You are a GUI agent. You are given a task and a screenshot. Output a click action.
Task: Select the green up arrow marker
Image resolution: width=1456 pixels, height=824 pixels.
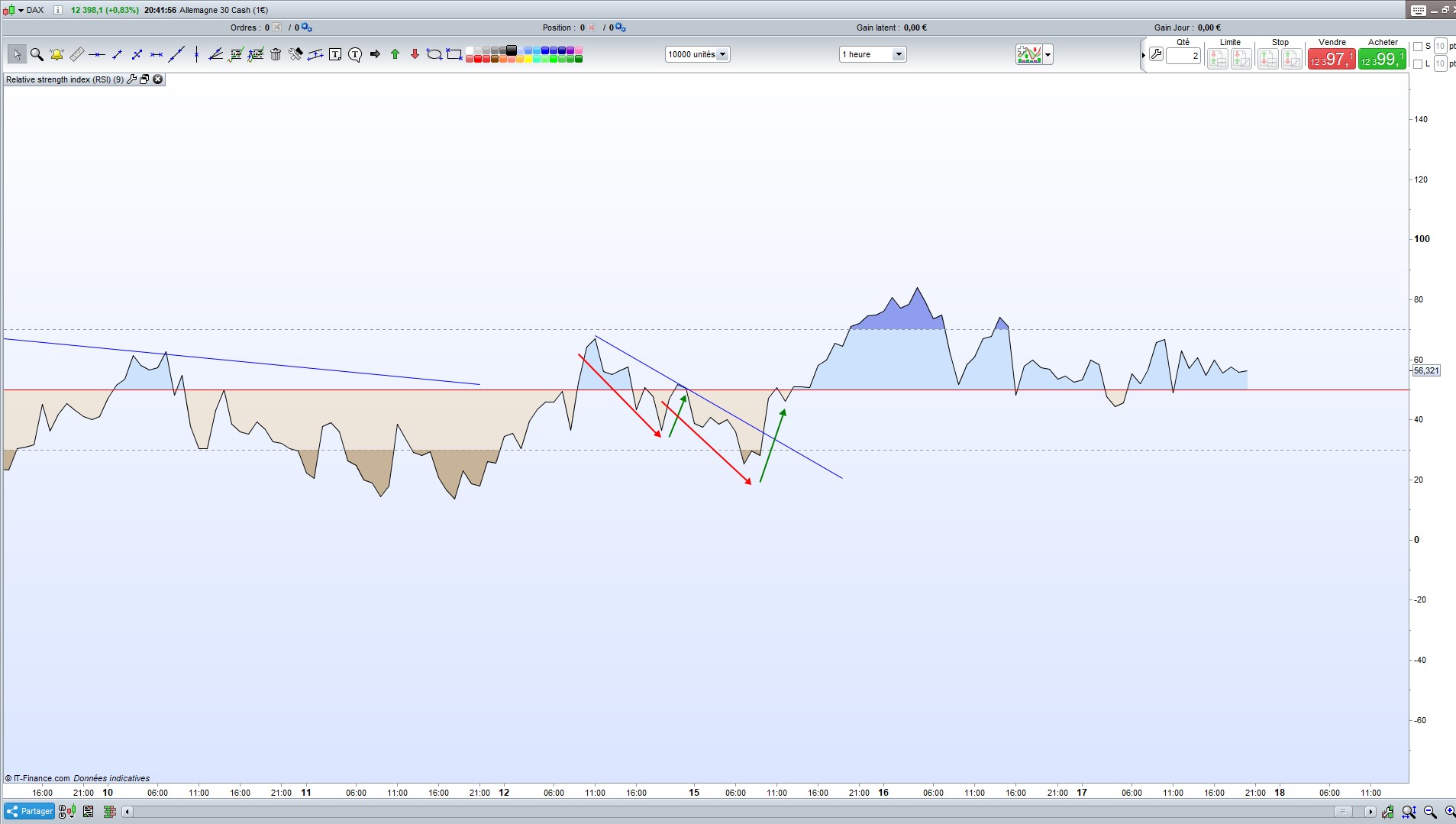pyautogui.click(x=395, y=54)
